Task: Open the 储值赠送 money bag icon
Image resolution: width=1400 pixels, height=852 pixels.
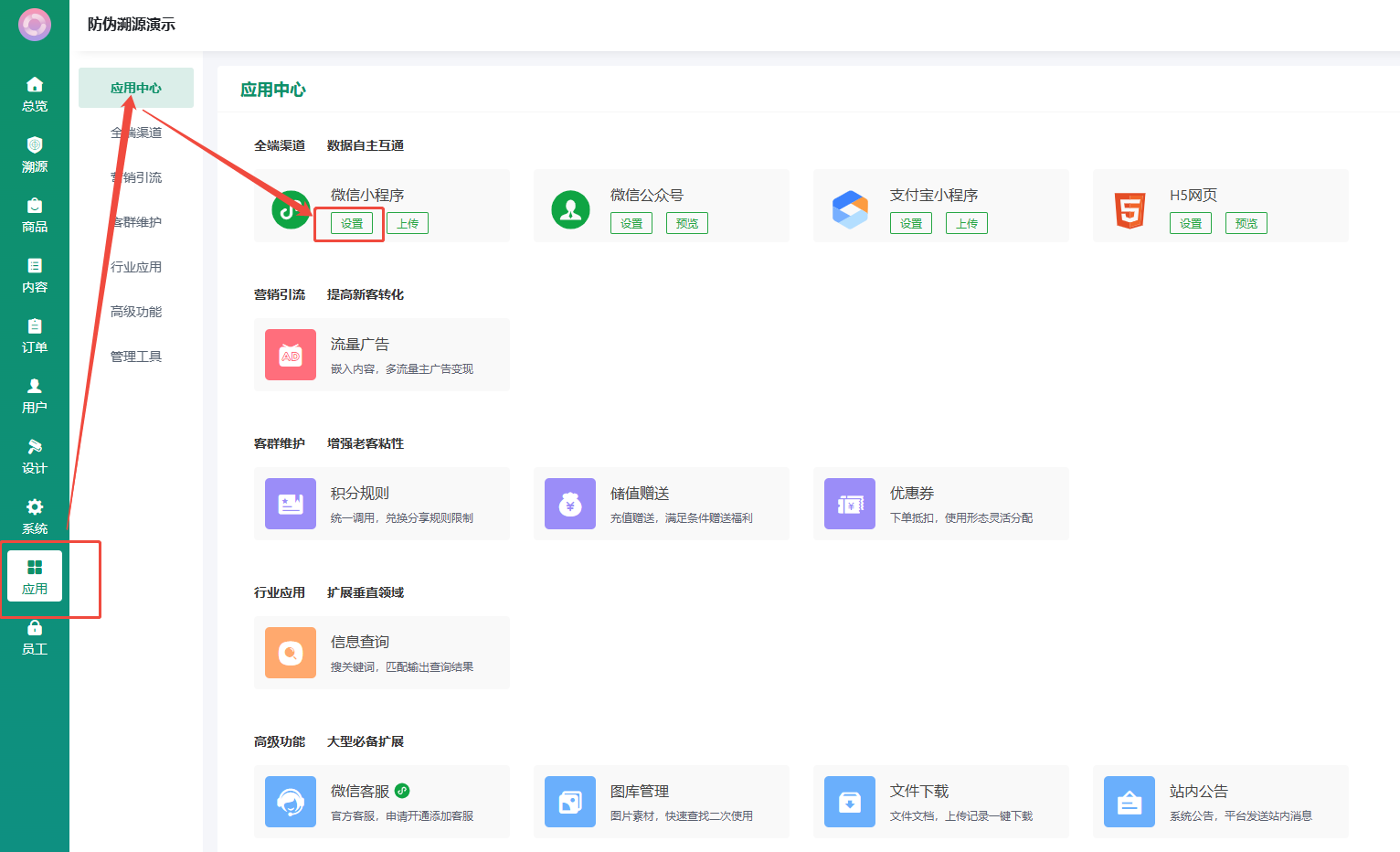Action: tap(570, 504)
